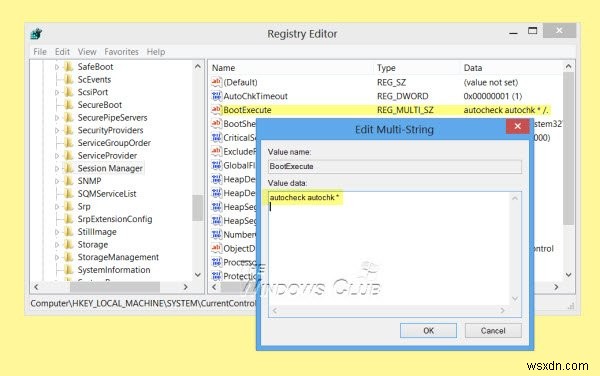Confirm with the OK button
The image size is (600, 376).
point(428,330)
